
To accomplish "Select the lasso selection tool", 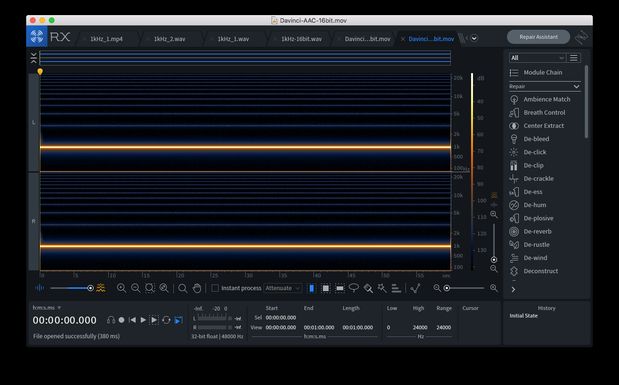I will (x=354, y=288).
